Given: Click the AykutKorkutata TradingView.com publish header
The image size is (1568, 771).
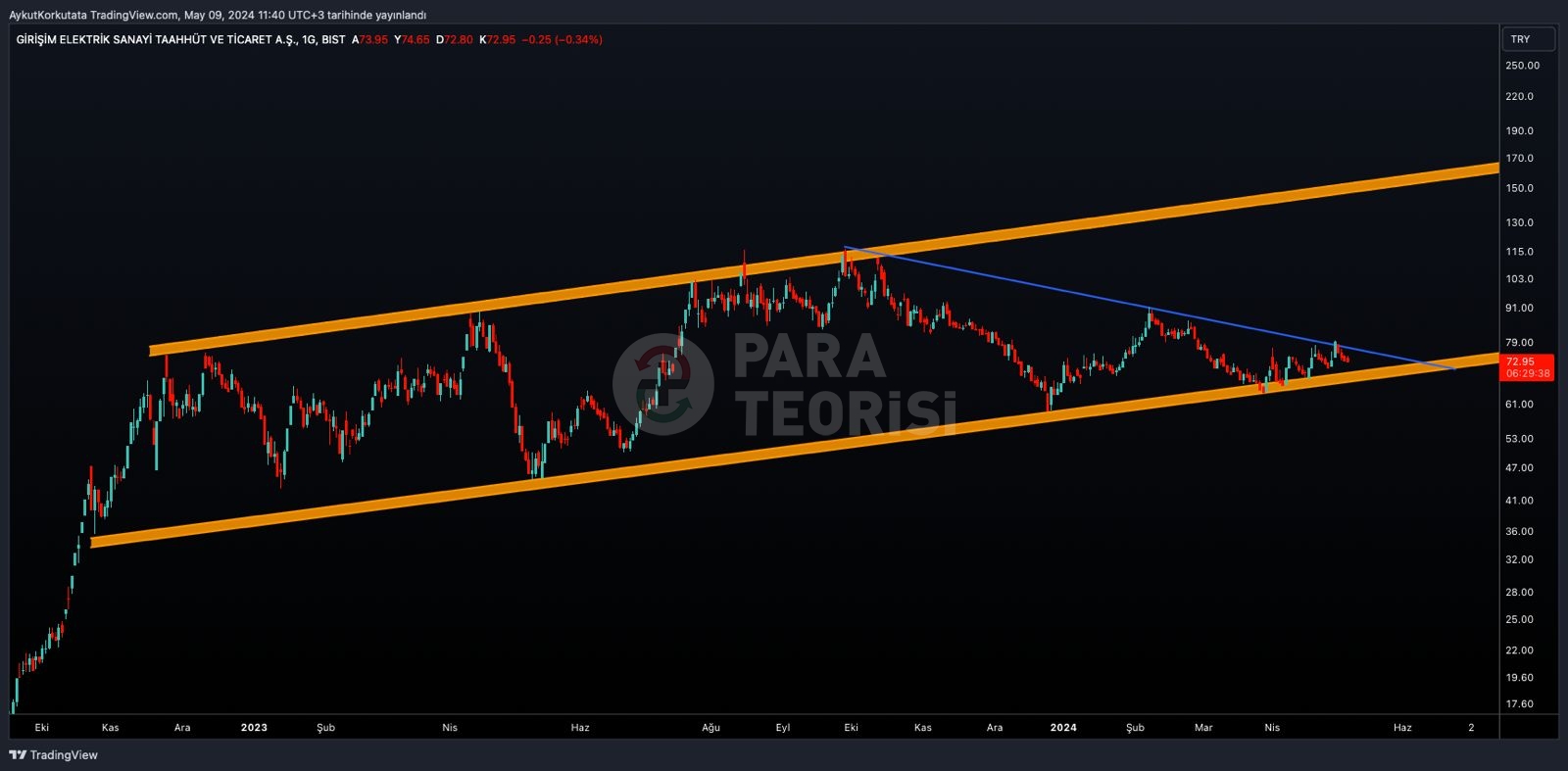Looking at the screenshot, I should click(x=218, y=15).
